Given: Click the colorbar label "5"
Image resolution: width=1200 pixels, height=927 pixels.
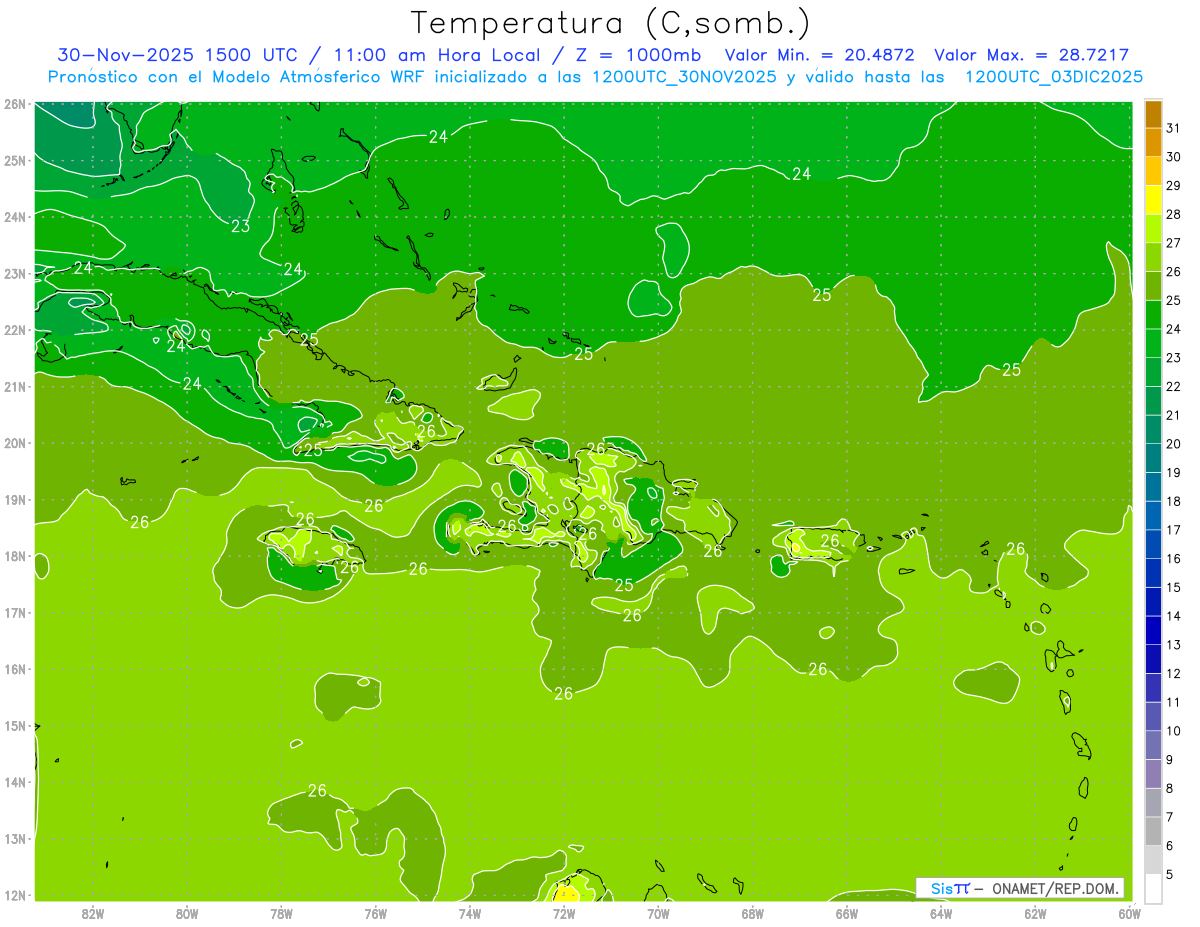Looking at the screenshot, I should point(1170,875).
